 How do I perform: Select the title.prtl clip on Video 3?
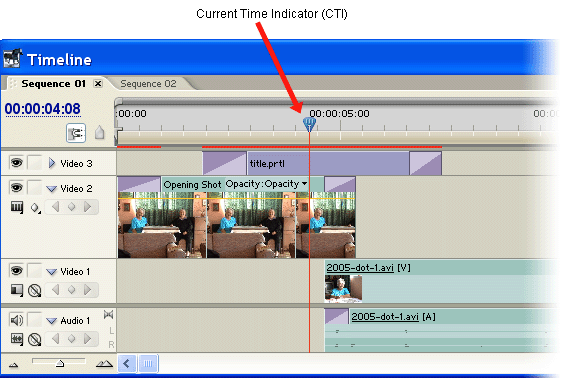coord(328,163)
